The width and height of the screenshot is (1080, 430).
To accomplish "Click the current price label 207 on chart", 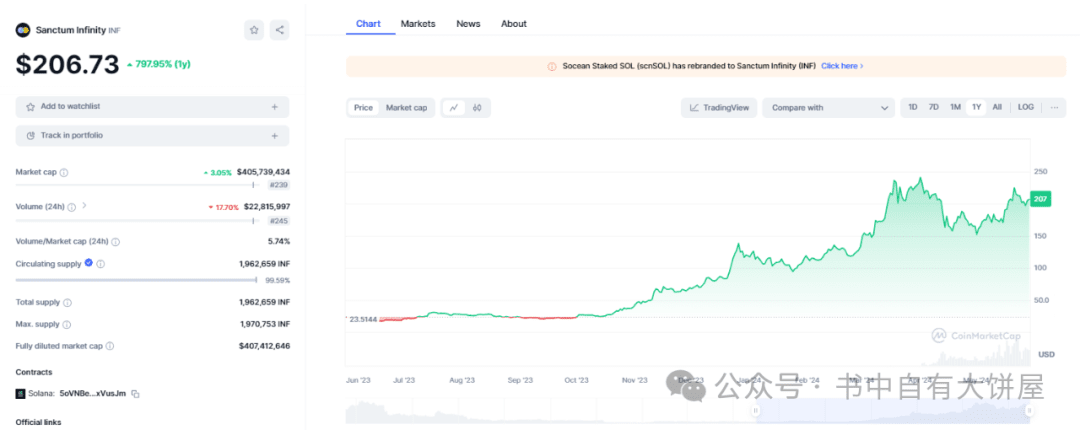I will (1040, 198).
